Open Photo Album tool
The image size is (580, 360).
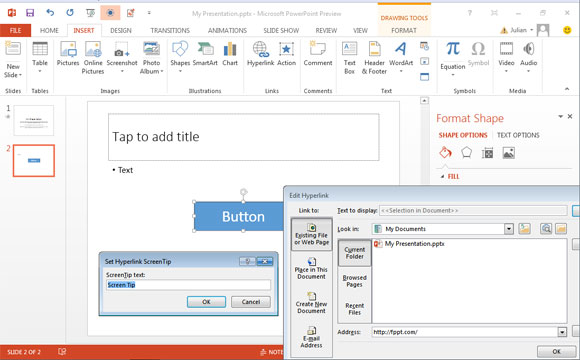[151, 58]
